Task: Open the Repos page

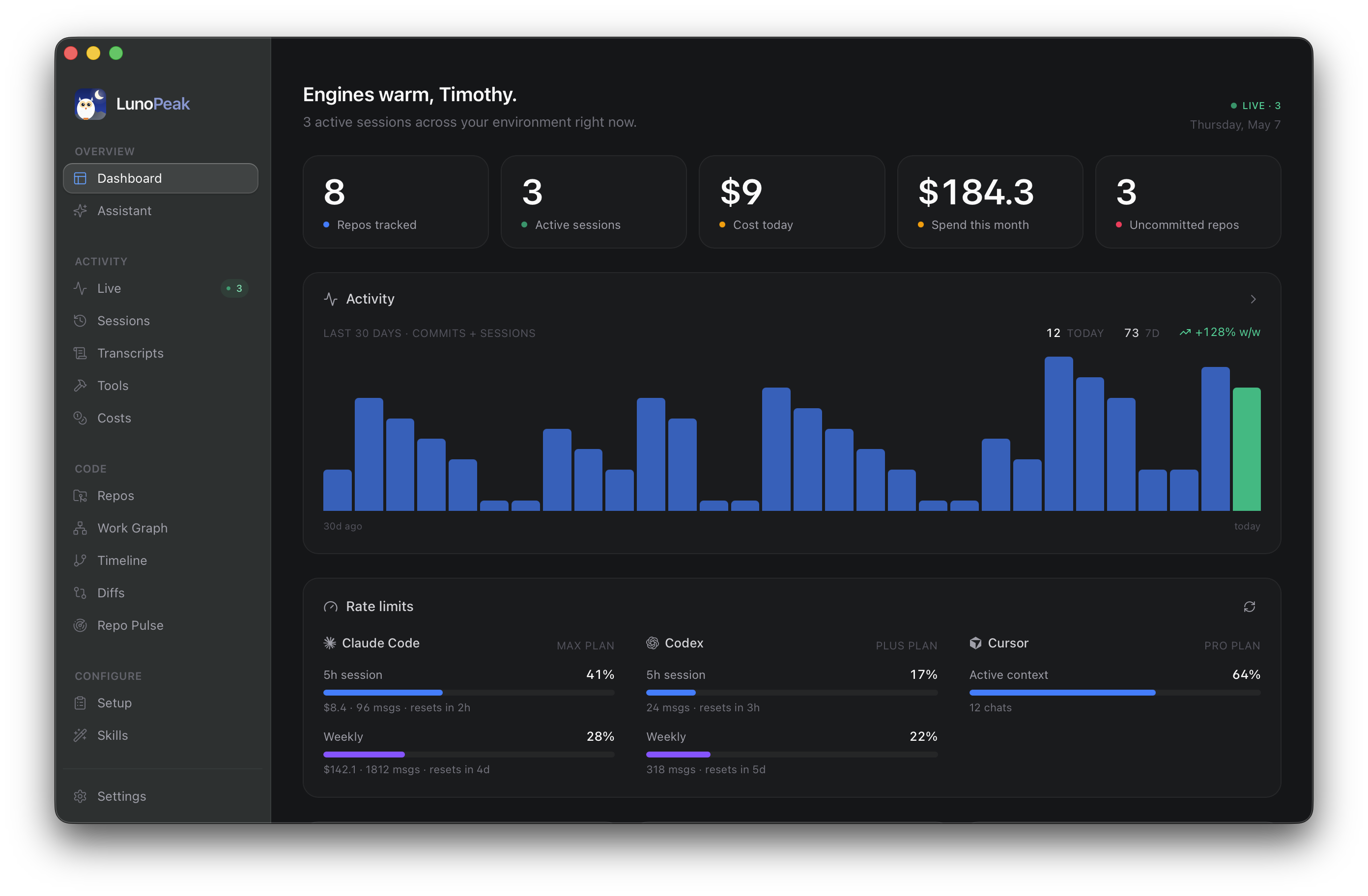Action: pos(160,496)
